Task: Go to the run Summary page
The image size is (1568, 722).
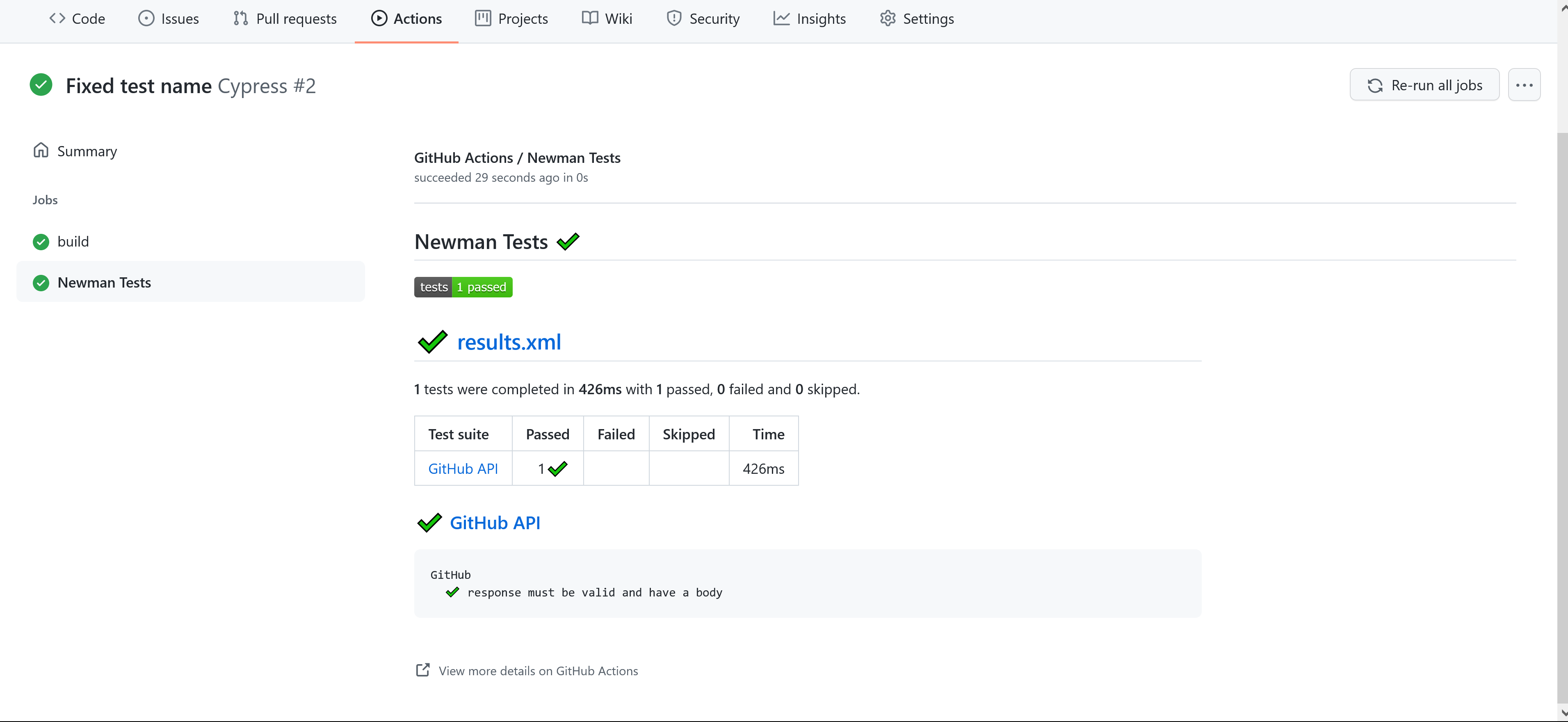Action: (87, 151)
